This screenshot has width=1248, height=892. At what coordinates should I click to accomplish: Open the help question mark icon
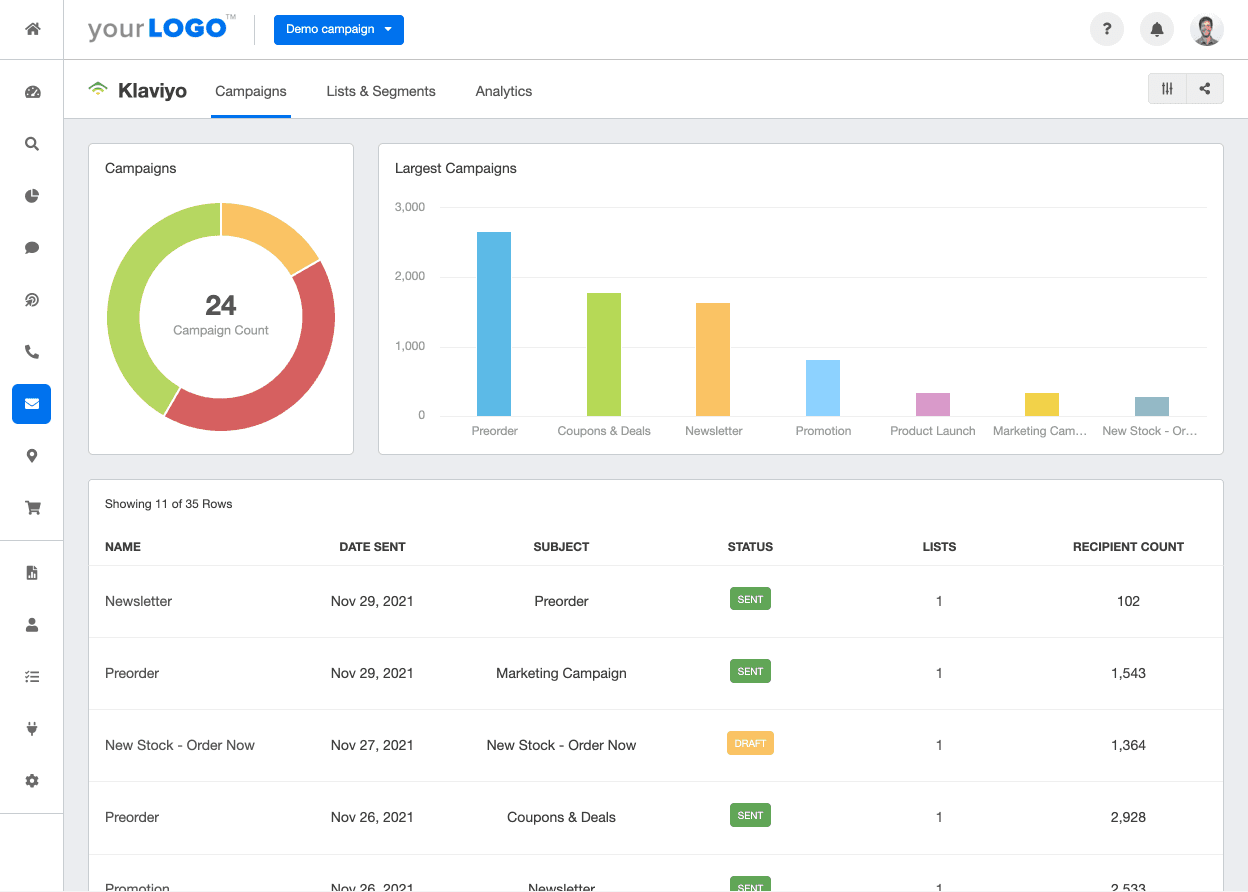click(1106, 29)
